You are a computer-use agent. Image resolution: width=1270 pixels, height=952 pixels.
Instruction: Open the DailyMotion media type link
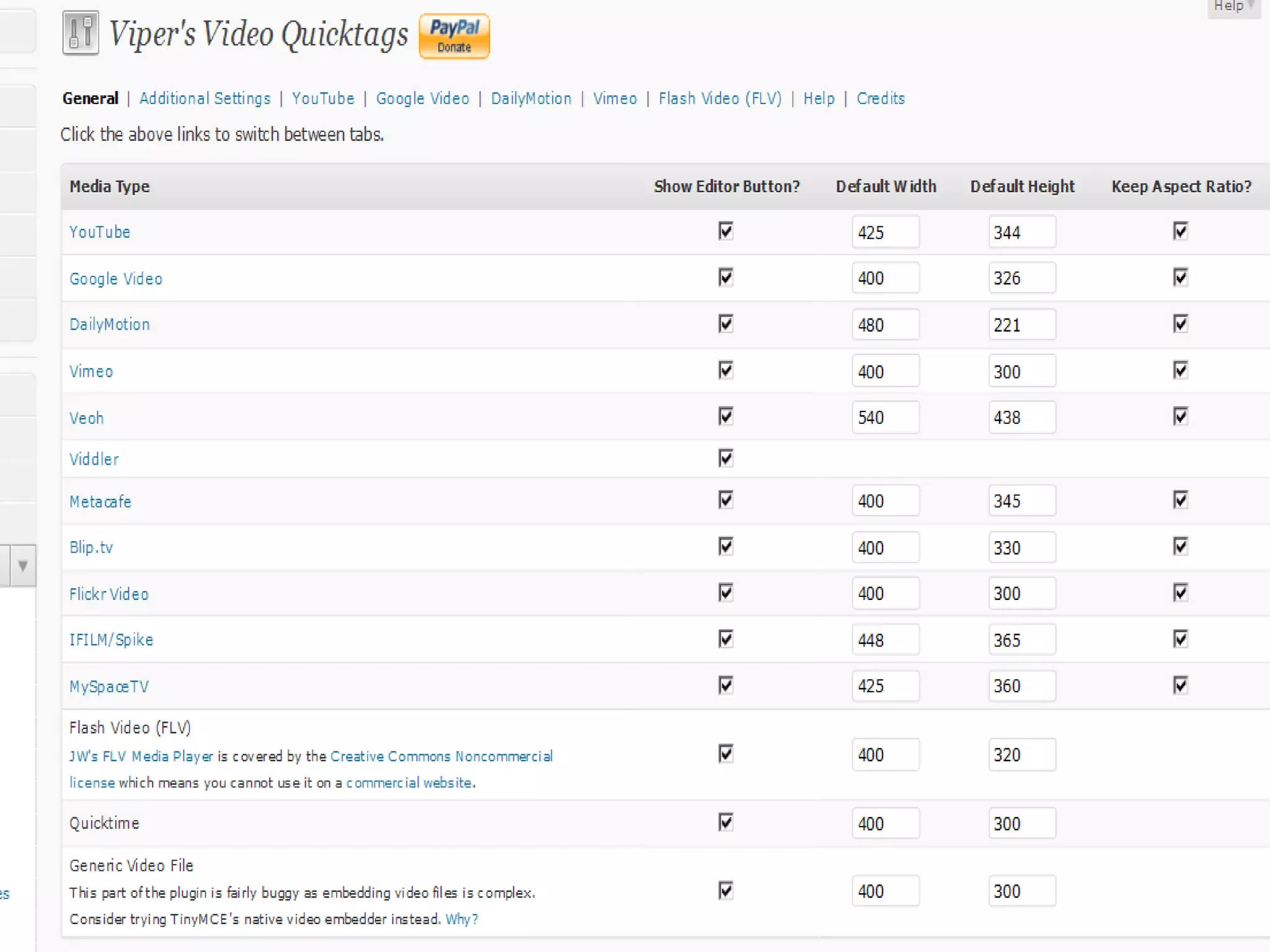point(110,325)
